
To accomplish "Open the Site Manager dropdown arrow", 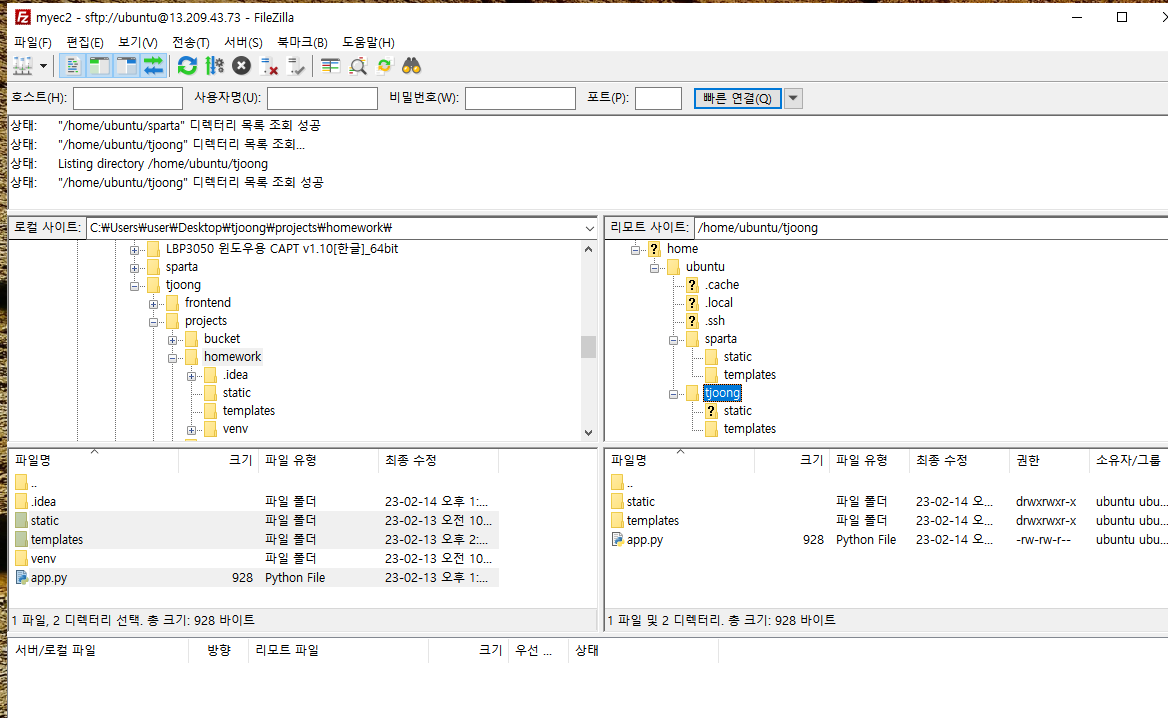I will pyautogui.click(x=43, y=66).
